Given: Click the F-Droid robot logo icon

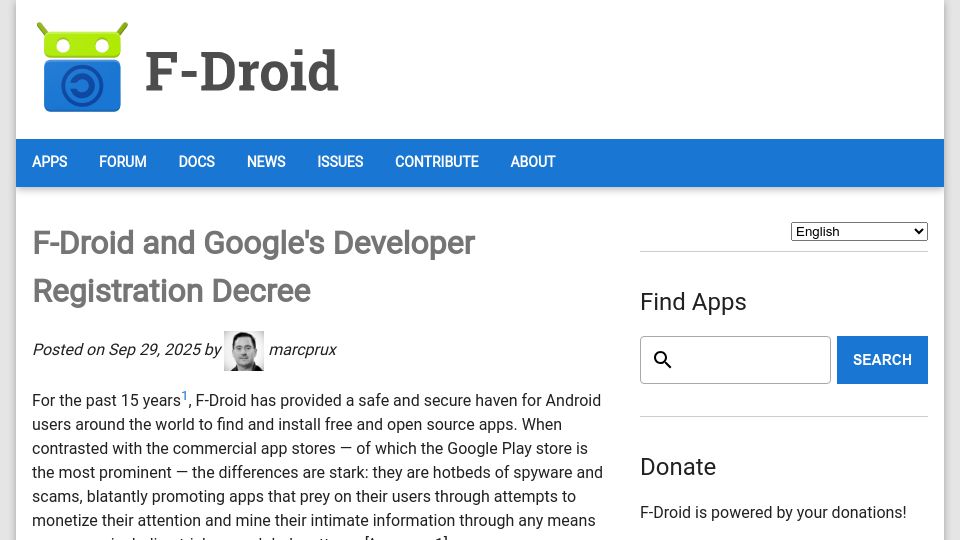Looking at the screenshot, I should click(x=82, y=67).
